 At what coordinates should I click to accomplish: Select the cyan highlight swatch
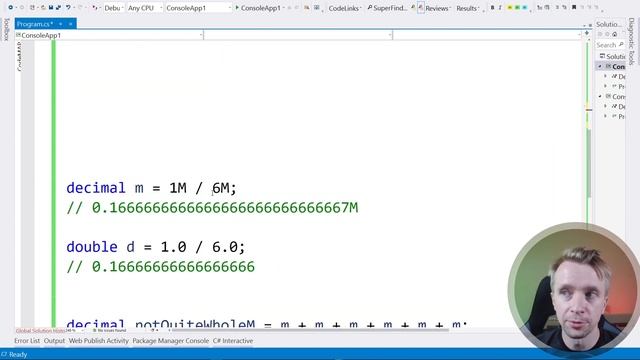(524, 8)
